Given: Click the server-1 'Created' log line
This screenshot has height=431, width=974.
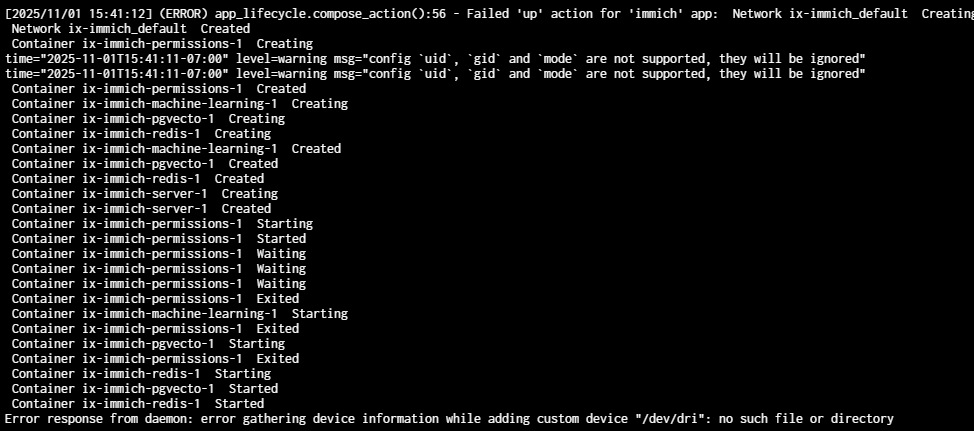Looking at the screenshot, I should (x=140, y=209).
